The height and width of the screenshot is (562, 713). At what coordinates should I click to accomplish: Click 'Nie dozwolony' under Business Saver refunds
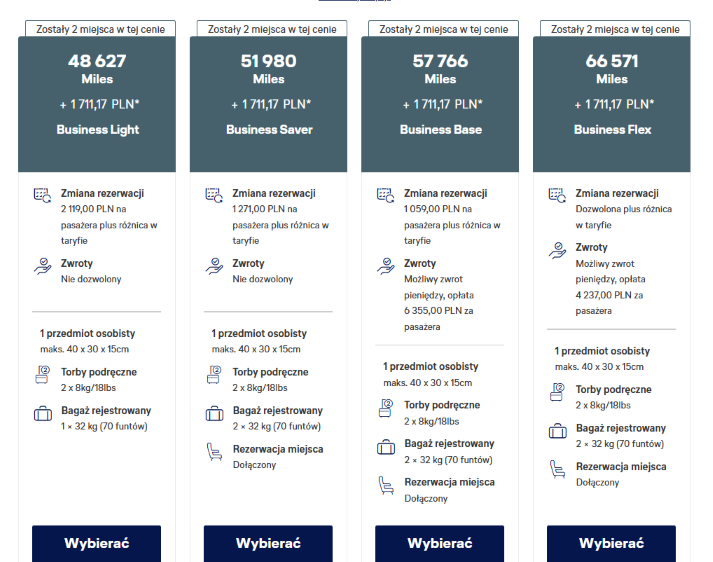[x=262, y=279]
